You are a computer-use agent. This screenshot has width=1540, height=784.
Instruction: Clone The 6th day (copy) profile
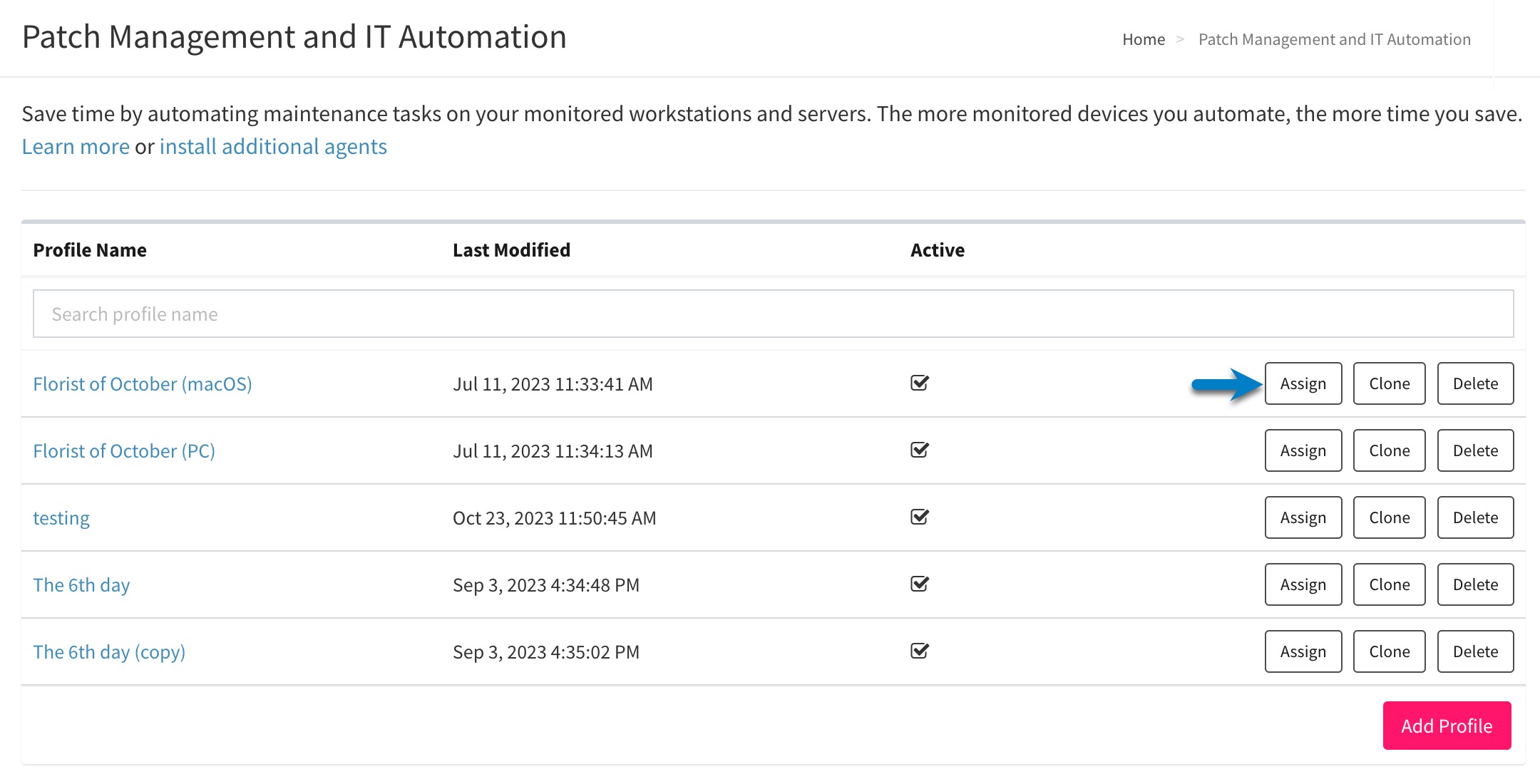(x=1388, y=651)
